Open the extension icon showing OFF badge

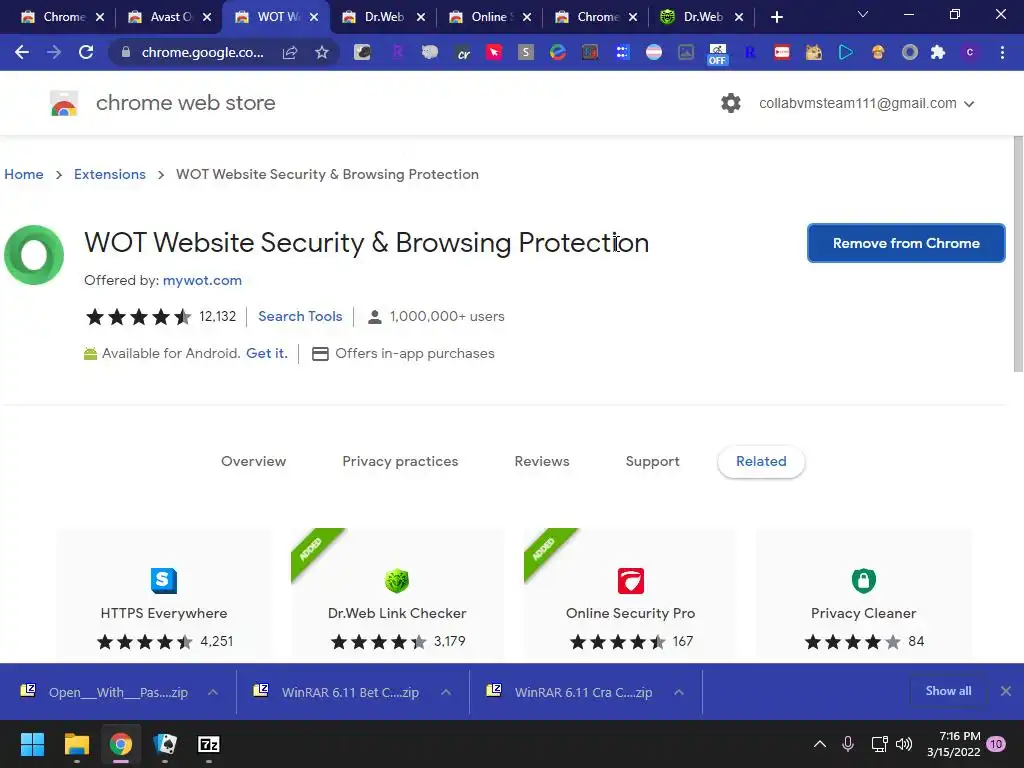[718, 54]
